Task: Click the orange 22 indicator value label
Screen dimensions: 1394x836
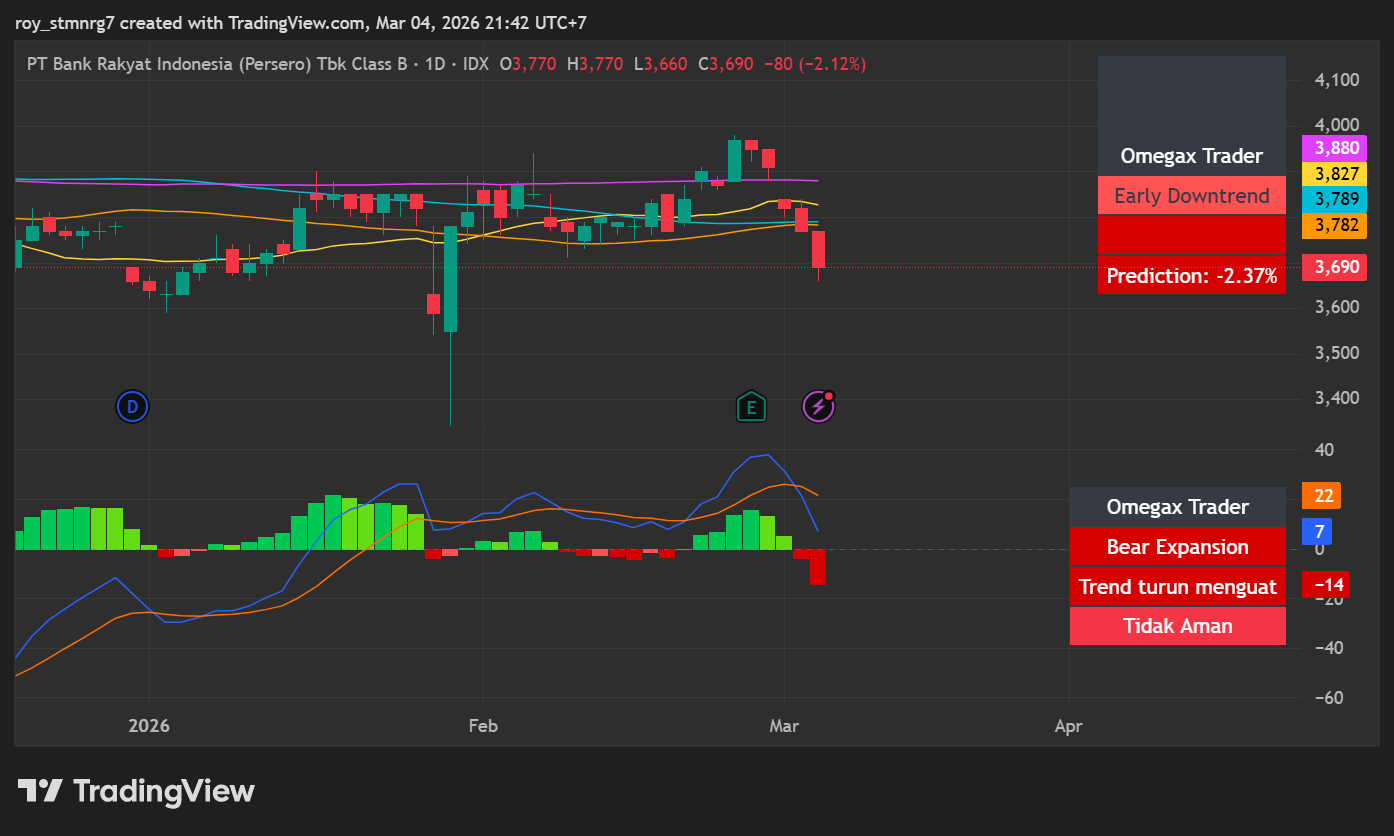Action: 1320,495
